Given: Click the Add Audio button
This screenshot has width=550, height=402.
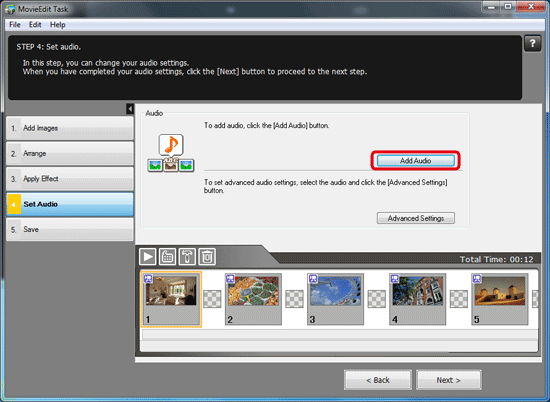Looking at the screenshot, I should point(416,161).
